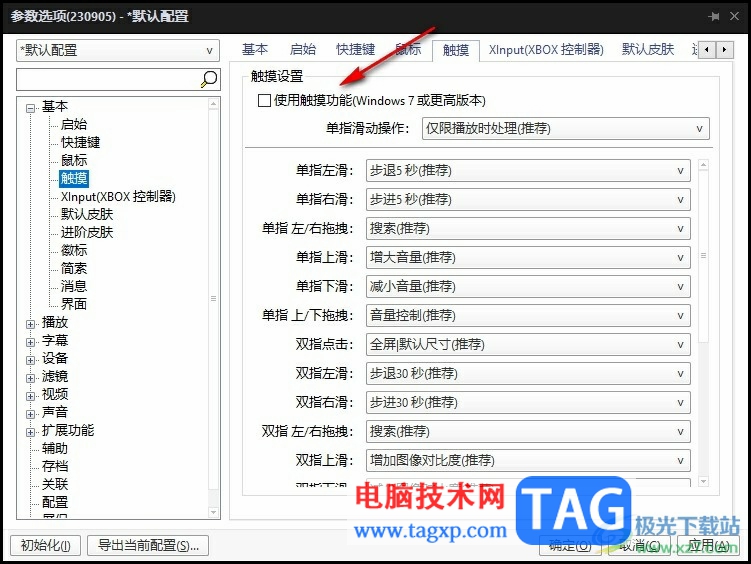Select 默认皮肤 in the tree
The width and height of the screenshot is (751, 564).
click(87, 214)
